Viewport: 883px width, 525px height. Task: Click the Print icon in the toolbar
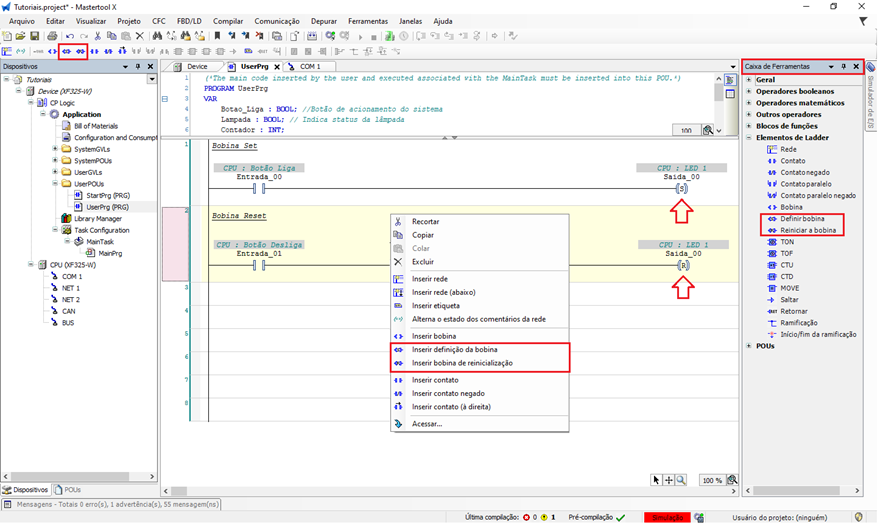click(53, 36)
